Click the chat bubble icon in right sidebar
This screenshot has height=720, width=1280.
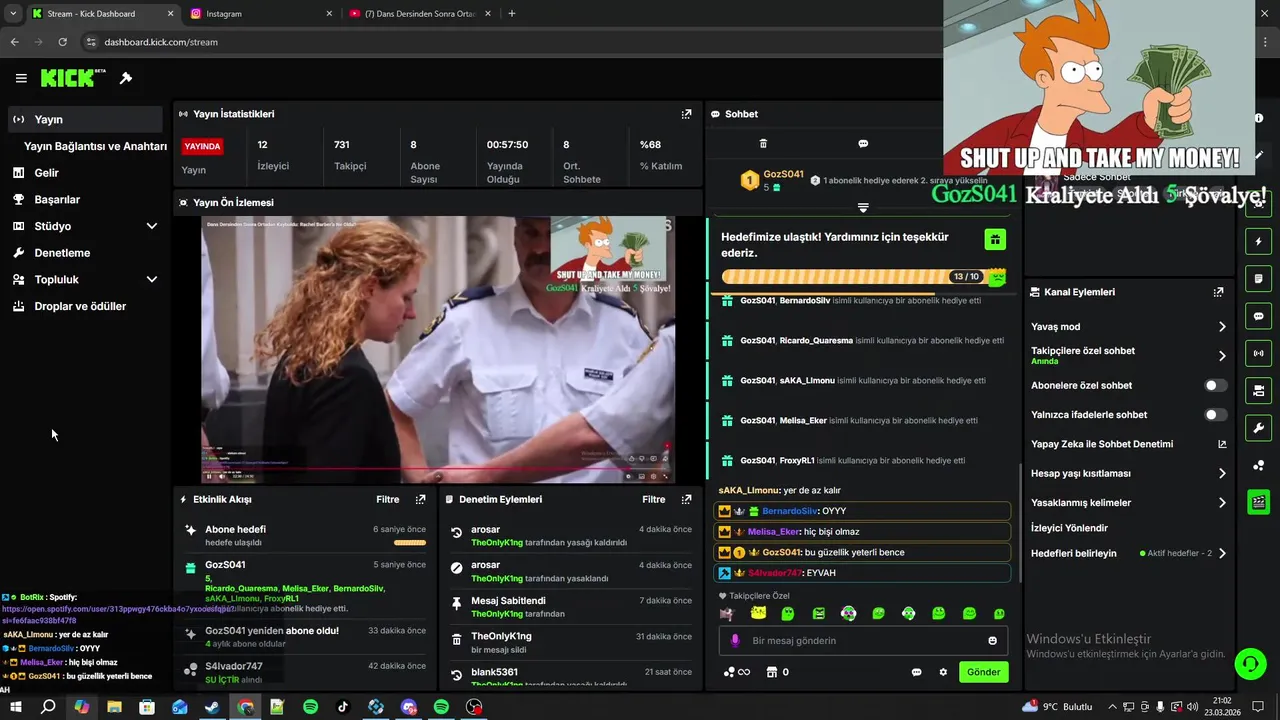1258,316
